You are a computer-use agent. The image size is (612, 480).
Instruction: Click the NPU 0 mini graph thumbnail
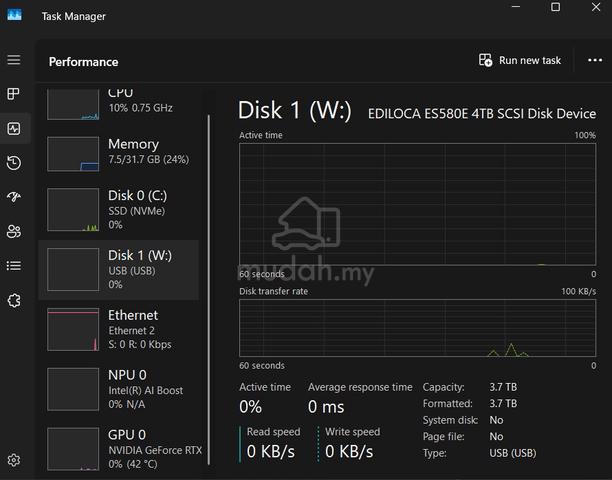pyautogui.click(x=73, y=389)
